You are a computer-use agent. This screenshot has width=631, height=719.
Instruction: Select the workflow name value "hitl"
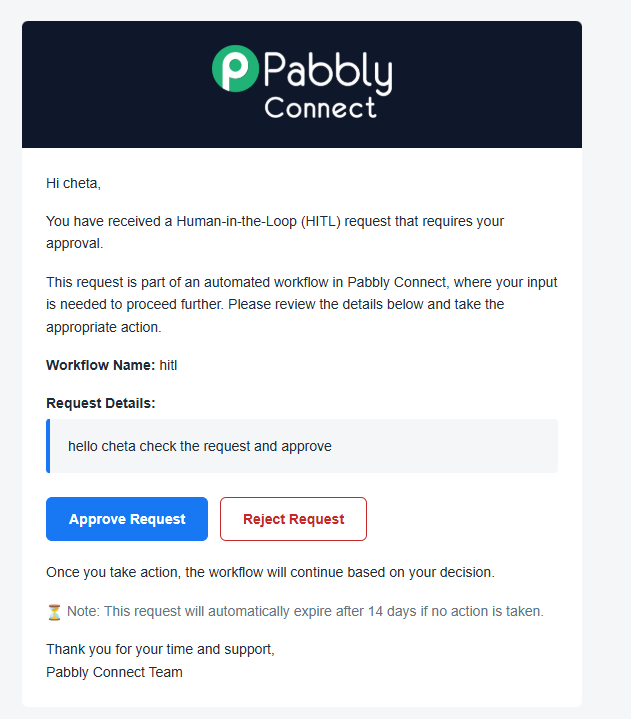pyautogui.click(x=168, y=365)
